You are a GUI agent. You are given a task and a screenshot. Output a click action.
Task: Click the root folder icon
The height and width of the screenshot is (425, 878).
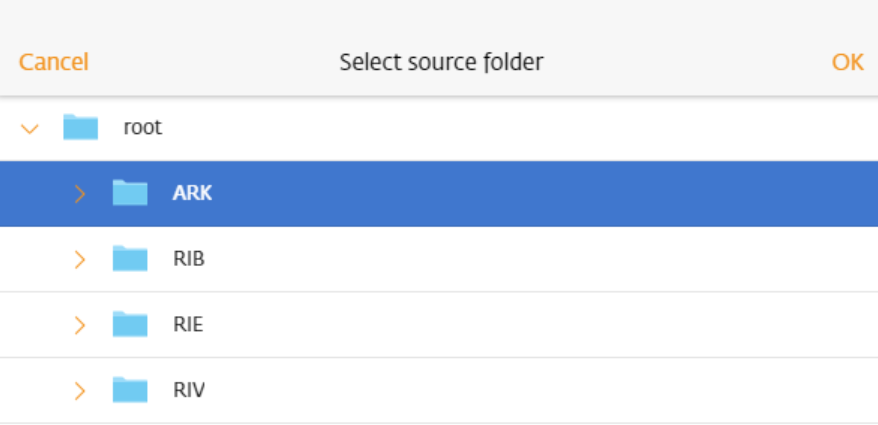point(81,127)
